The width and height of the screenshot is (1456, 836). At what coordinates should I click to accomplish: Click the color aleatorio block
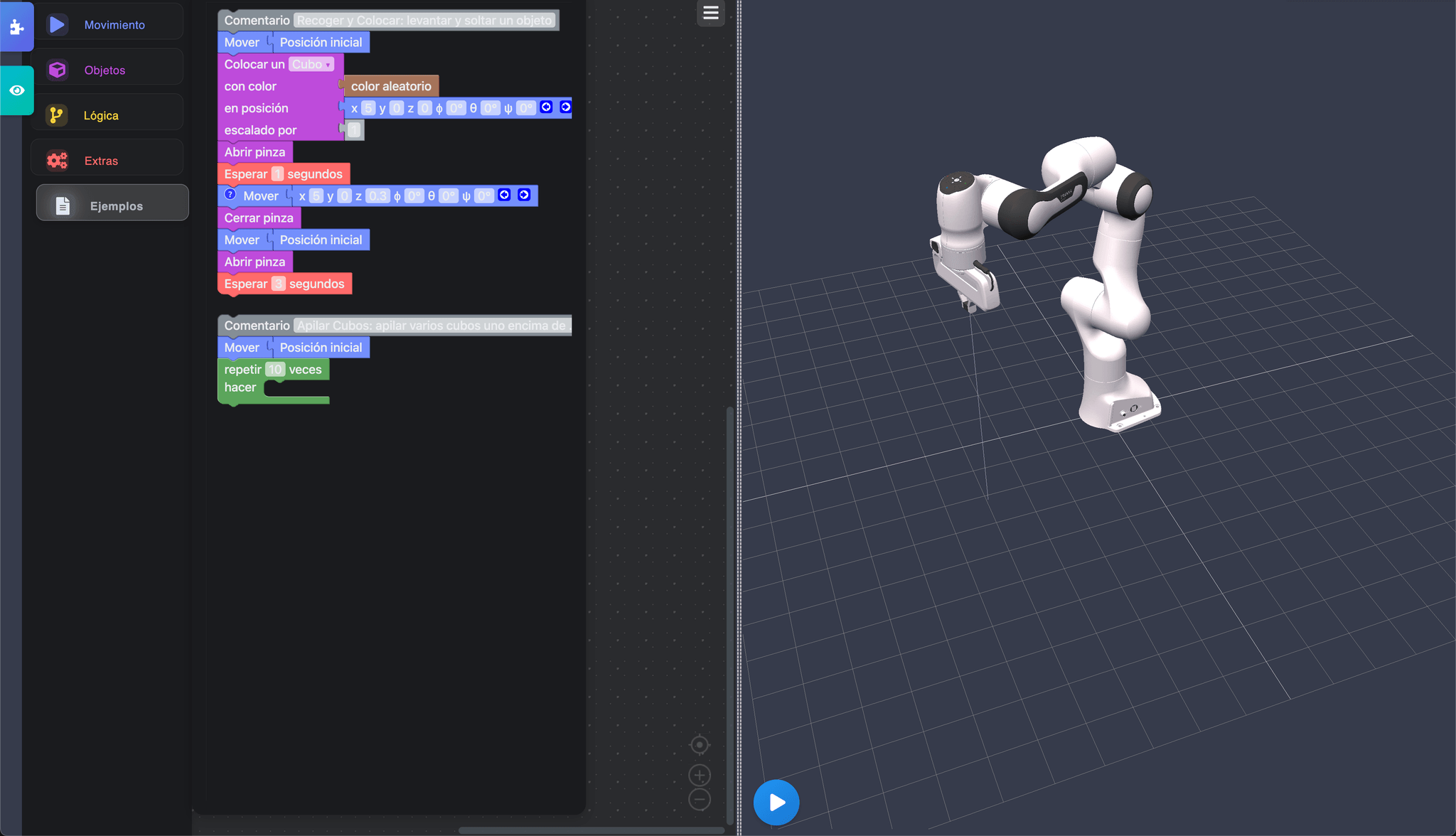point(391,85)
